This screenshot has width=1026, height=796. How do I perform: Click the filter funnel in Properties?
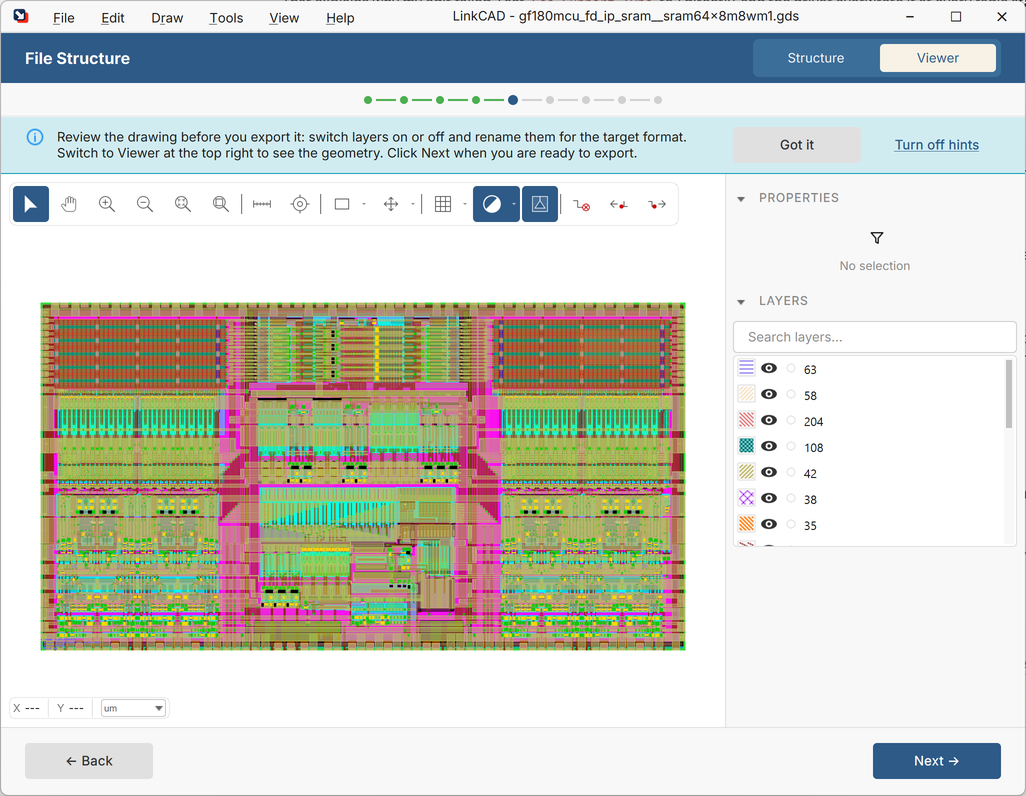[x=877, y=238]
